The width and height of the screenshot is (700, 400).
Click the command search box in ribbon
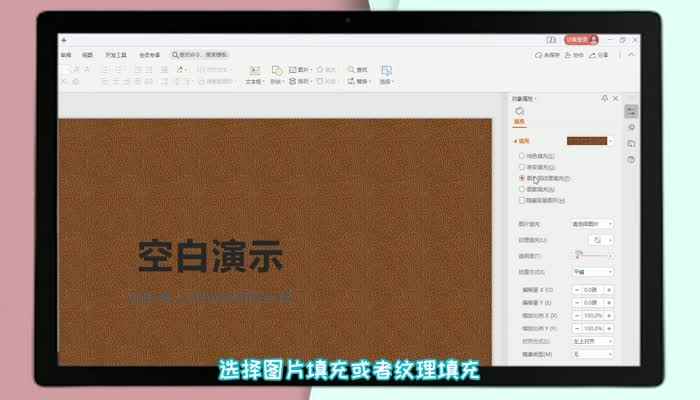(200, 54)
